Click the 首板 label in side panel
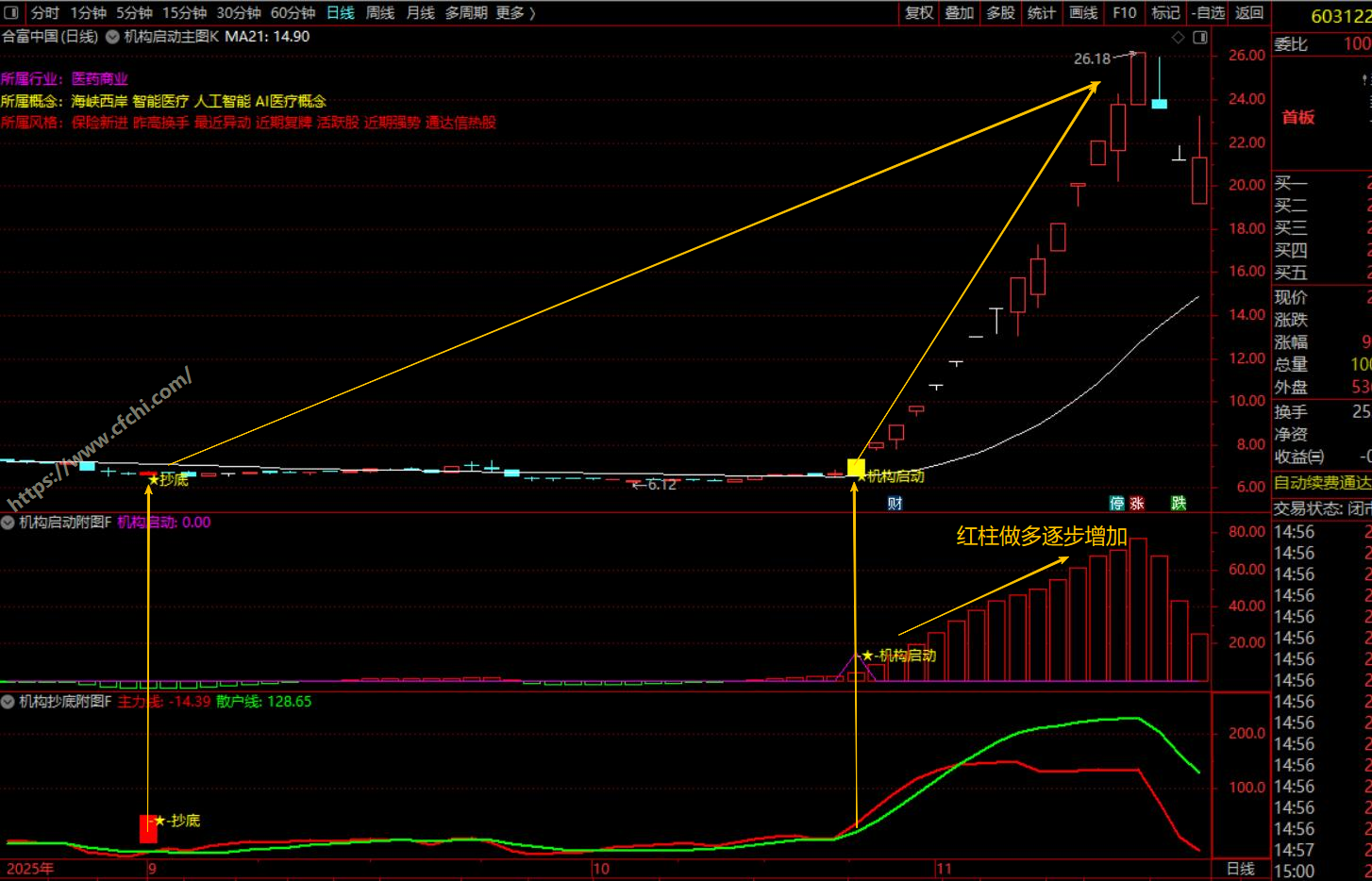Image resolution: width=1372 pixels, height=881 pixels. click(x=1298, y=117)
